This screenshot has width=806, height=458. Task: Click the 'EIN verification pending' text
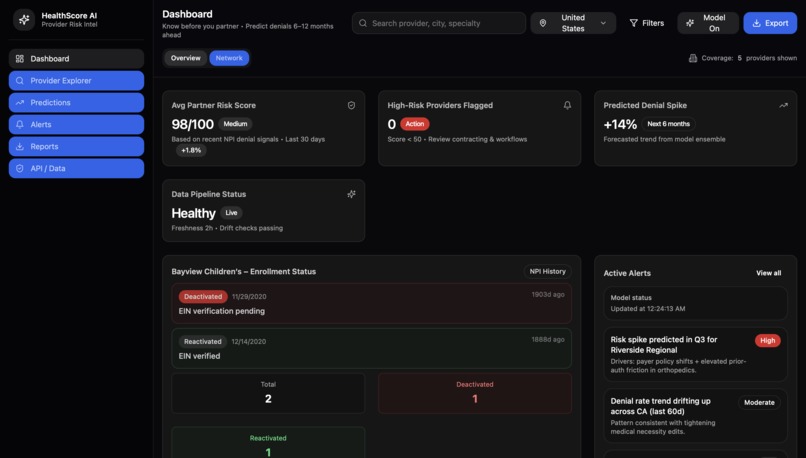click(x=222, y=311)
